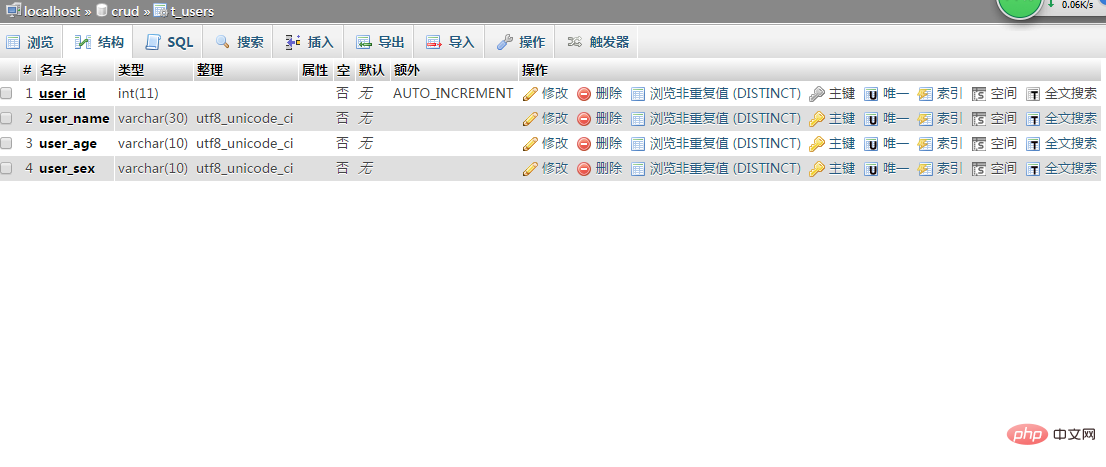Click the pencil 修改 icon for user_id
Image resolution: width=1106 pixels, height=467 pixels.
click(530, 93)
